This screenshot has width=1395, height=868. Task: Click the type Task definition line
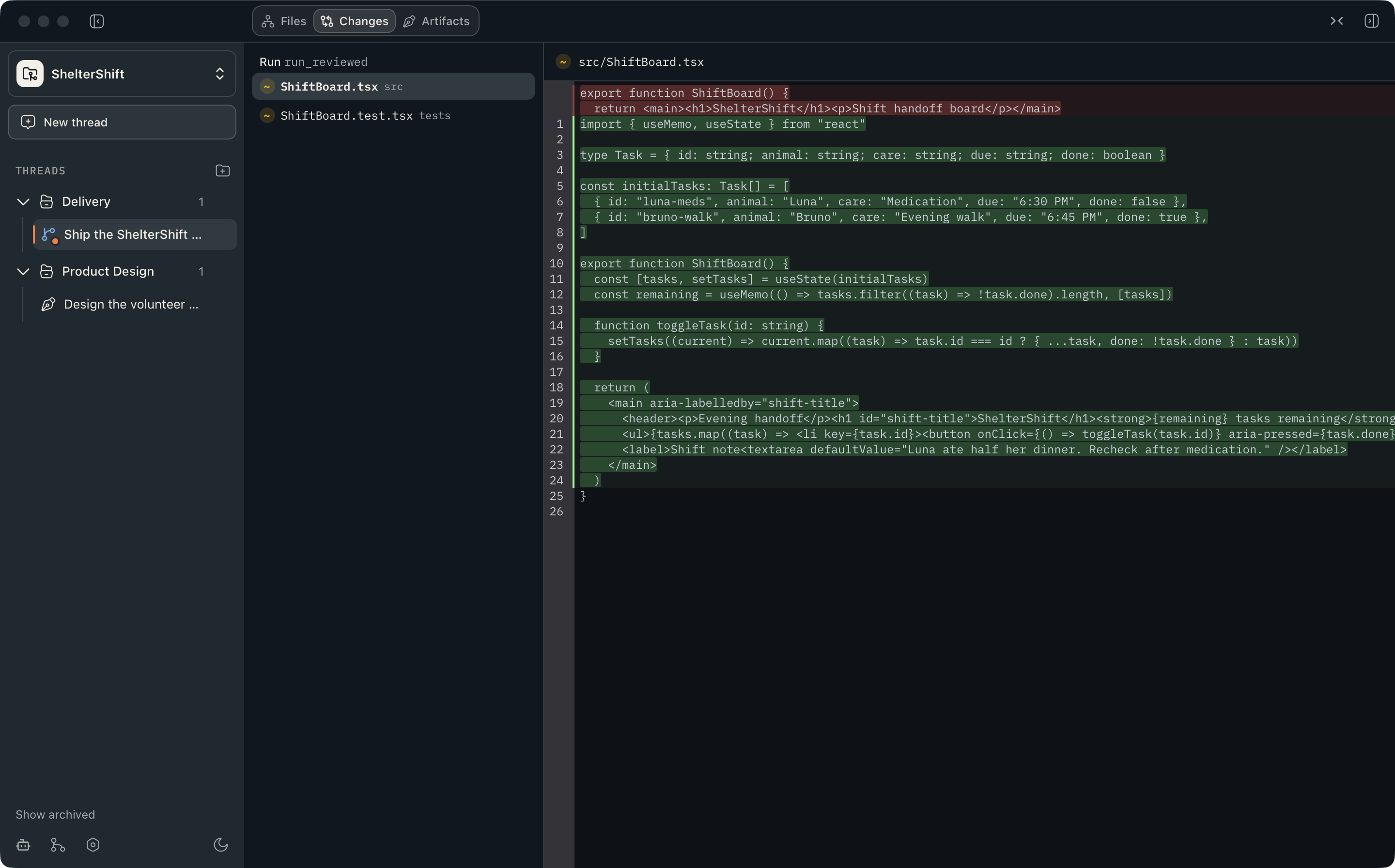pos(872,155)
